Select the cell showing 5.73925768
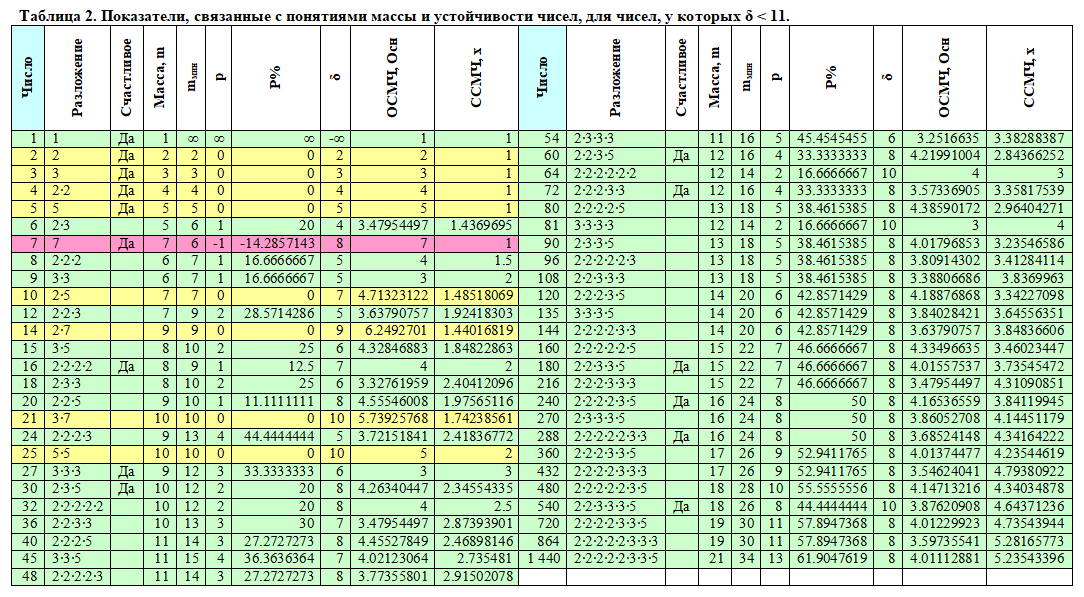This screenshot has width=1084, height=597. (x=393, y=419)
